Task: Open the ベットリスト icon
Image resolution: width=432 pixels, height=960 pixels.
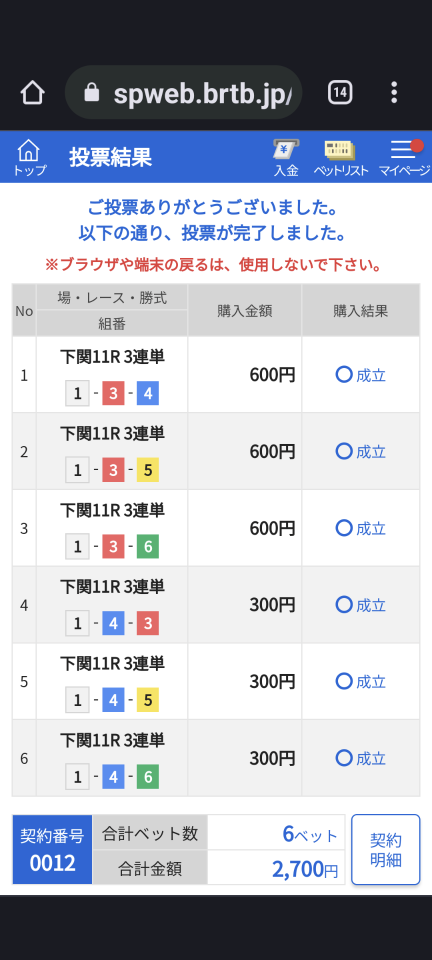Action: click(x=341, y=157)
